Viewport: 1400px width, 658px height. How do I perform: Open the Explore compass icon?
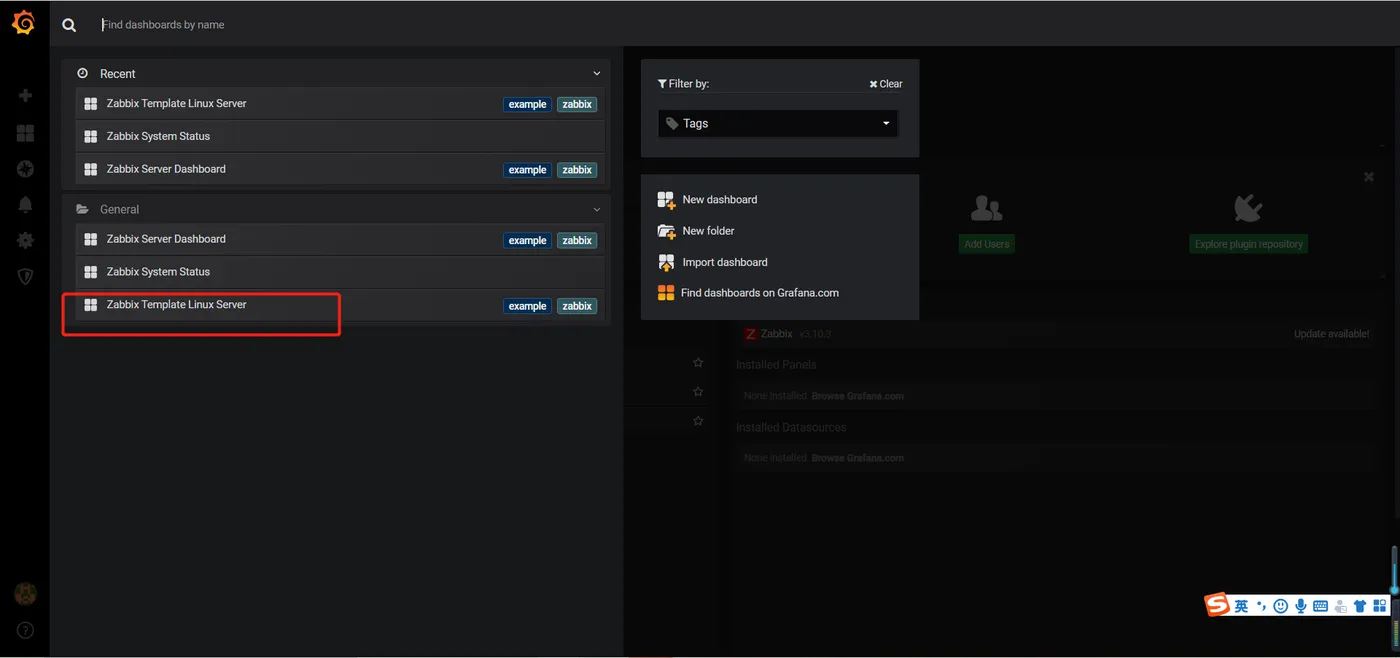click(x=25, y=169)
